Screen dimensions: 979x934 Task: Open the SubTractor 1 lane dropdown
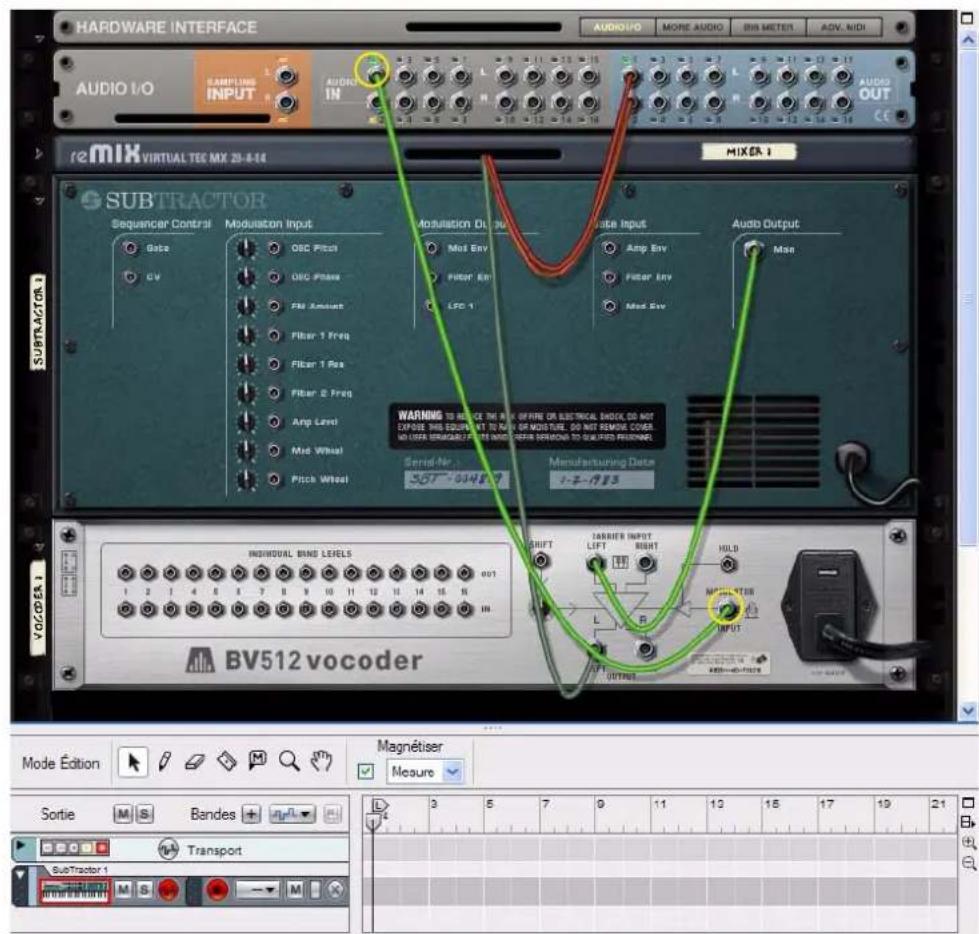coord(258,890)
